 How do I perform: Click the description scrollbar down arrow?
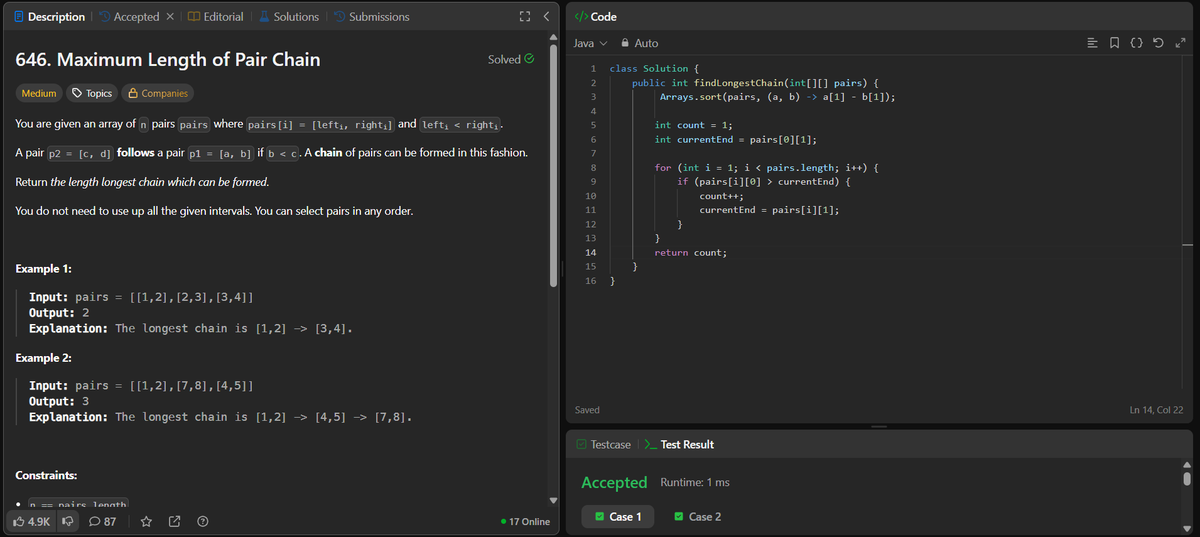tap(554, 500)
